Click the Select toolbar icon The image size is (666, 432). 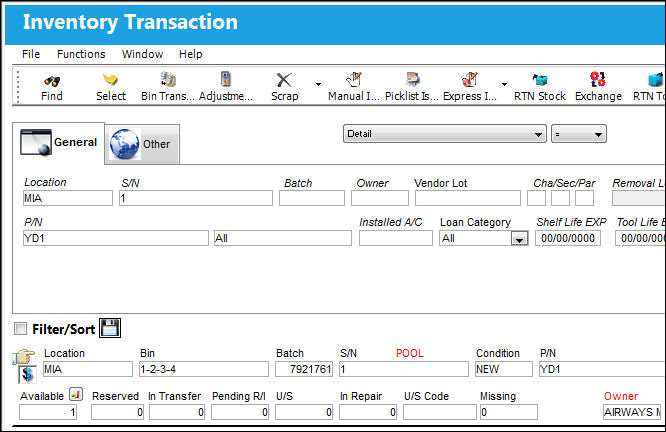click(x=110, y=79)
